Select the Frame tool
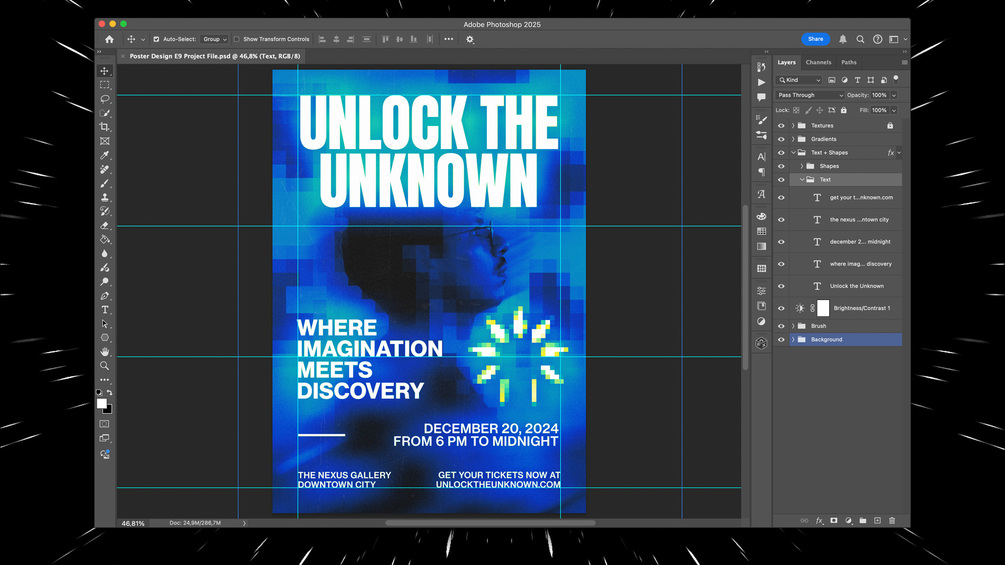This screenshot has height=565, width=1005. pos(104,141)
